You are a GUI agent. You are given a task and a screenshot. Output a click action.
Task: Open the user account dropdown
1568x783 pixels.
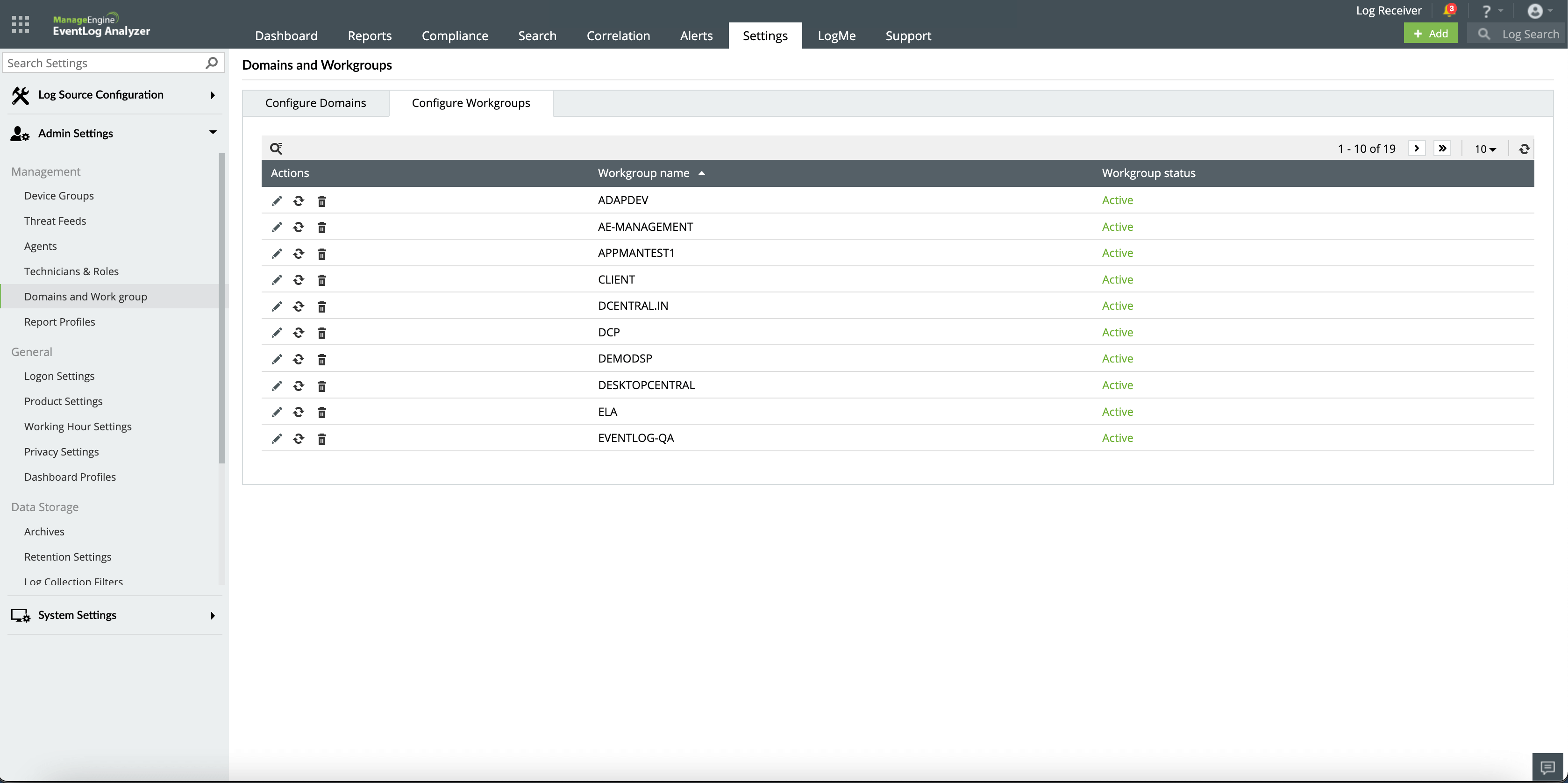(1540, 11)
